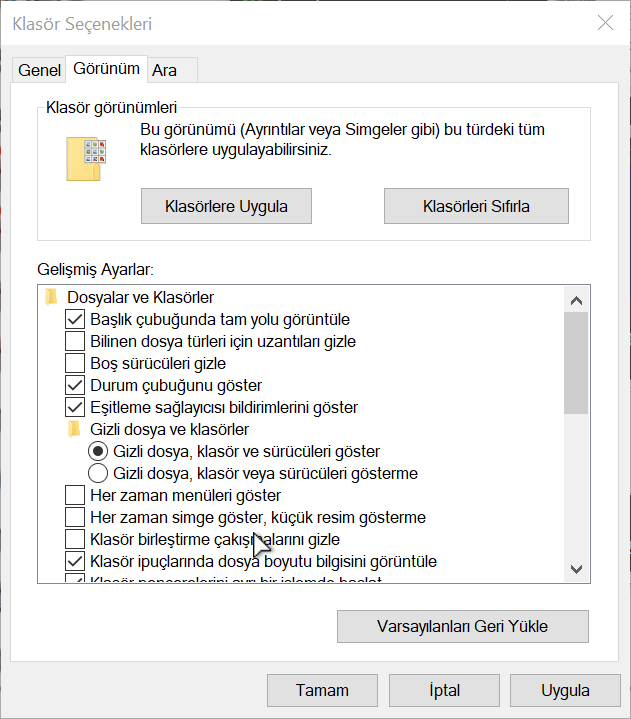Check Boş sürücüleri gizle option

(x=75, y=363)
